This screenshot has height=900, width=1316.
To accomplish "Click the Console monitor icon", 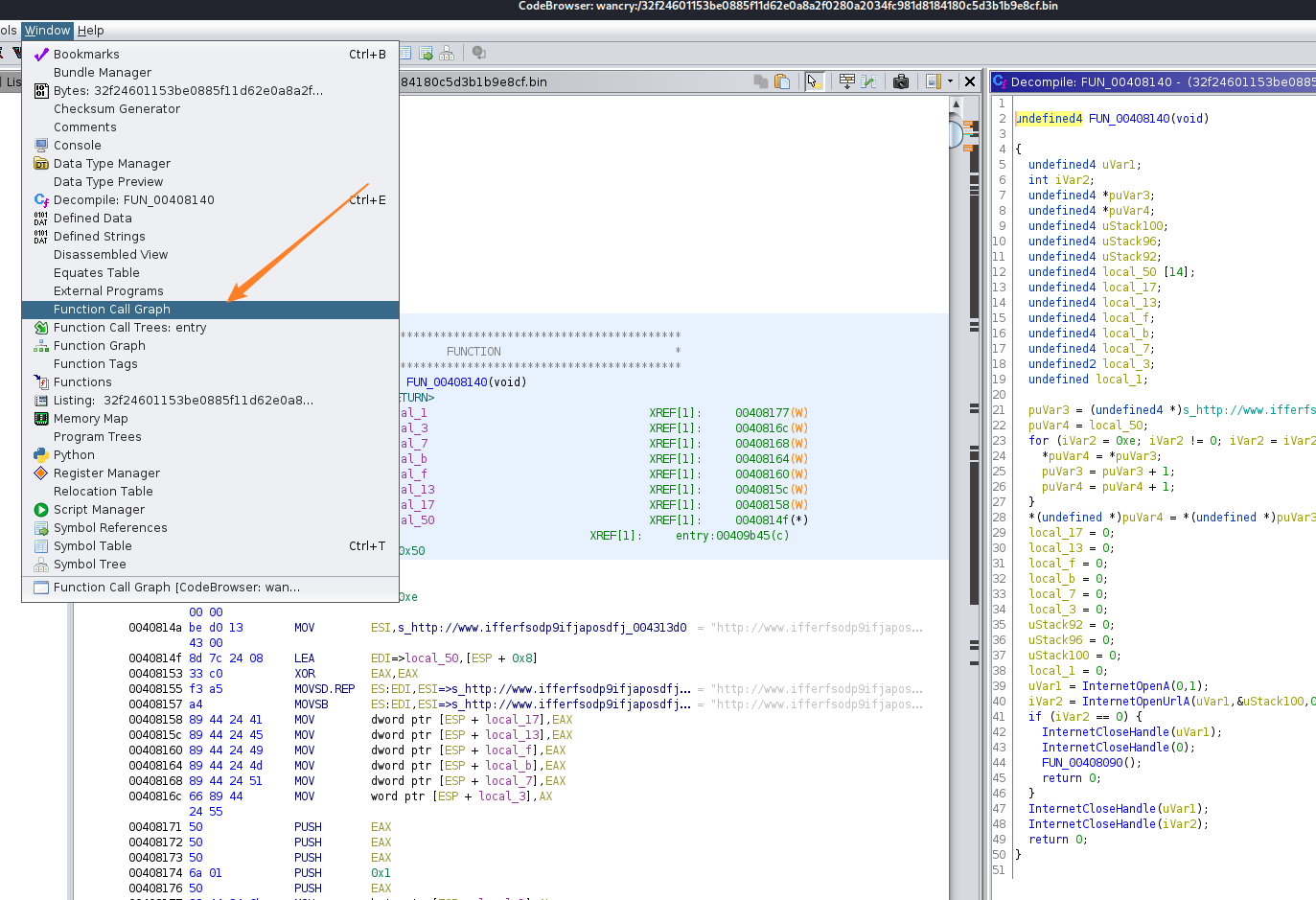I will coord(41,146).
